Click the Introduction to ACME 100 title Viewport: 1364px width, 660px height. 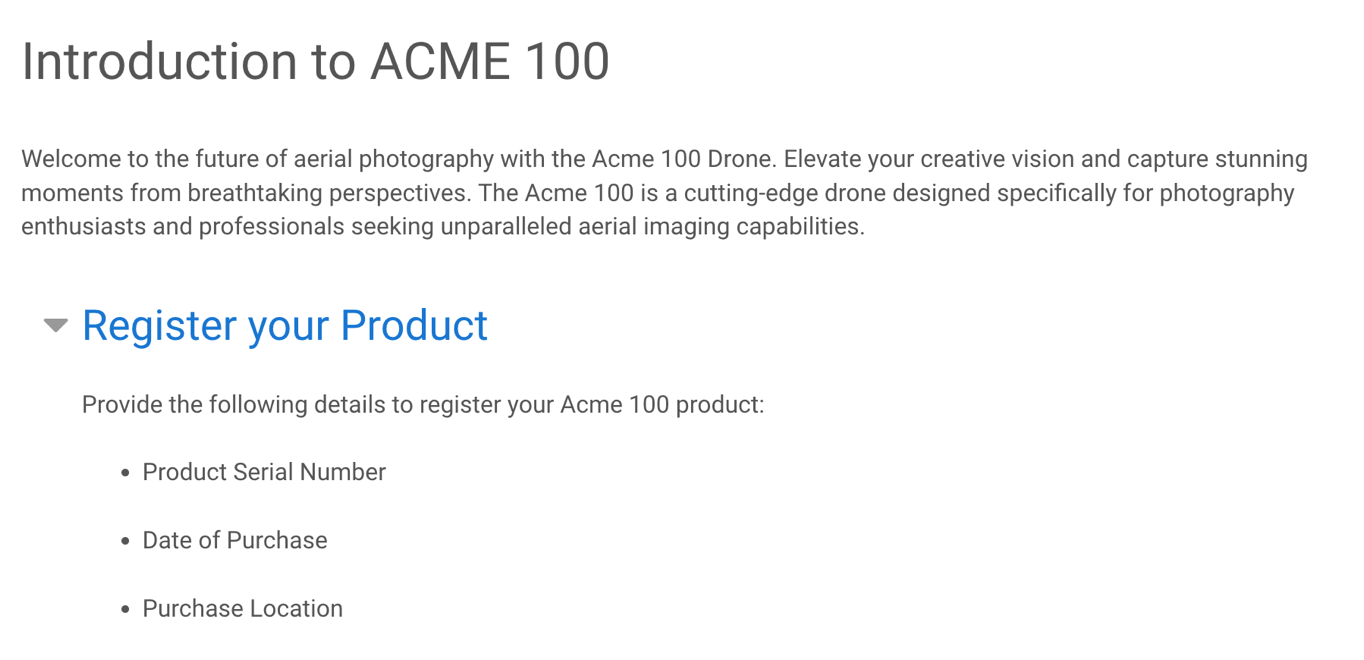[315, 62]
